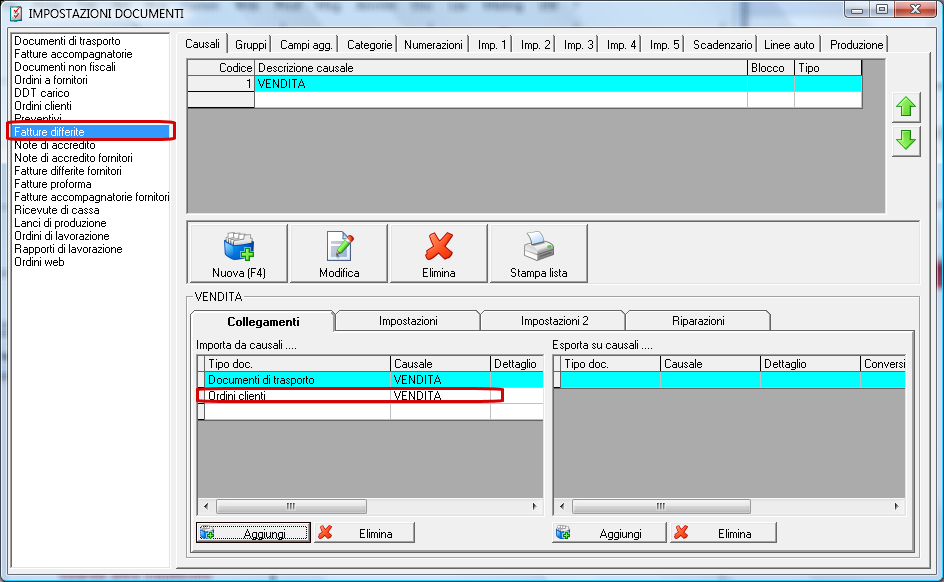The image size is (944, 582).
Task: Click the Descrizione causale column header
Action: pyautogui.click(x=501, y=68)
